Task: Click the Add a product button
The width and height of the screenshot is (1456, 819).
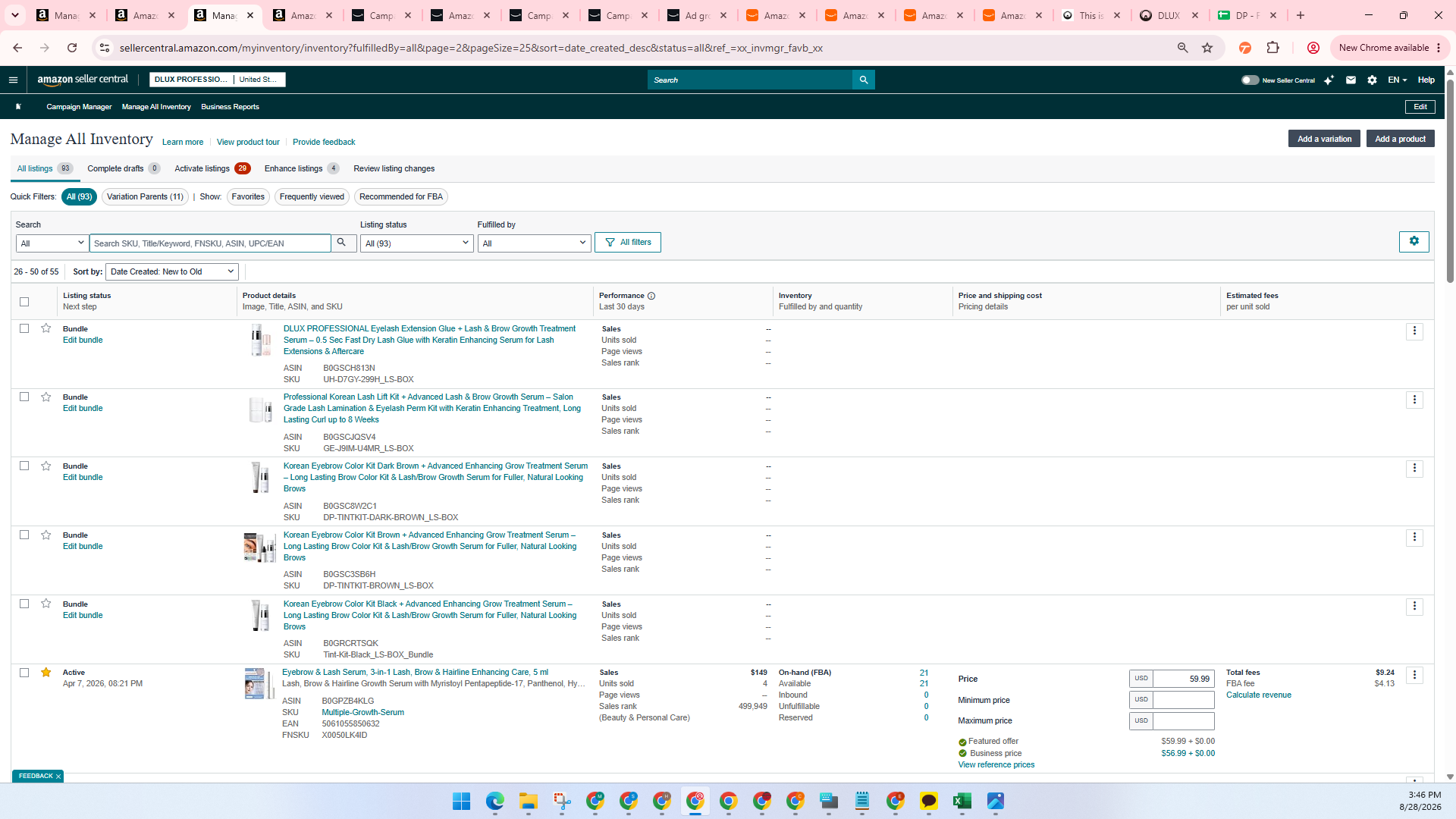Action: coord(1400,139)
